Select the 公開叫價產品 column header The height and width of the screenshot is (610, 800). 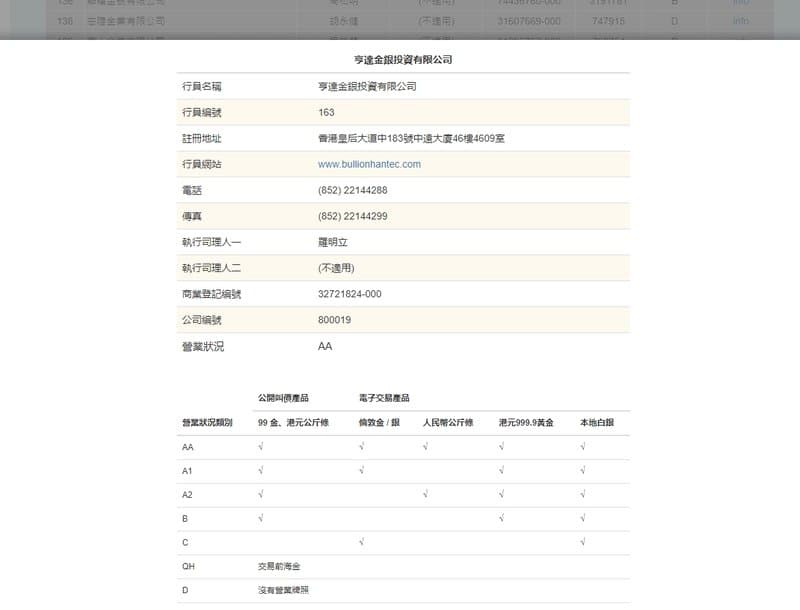pyautogui.click(x=283, y=396)
